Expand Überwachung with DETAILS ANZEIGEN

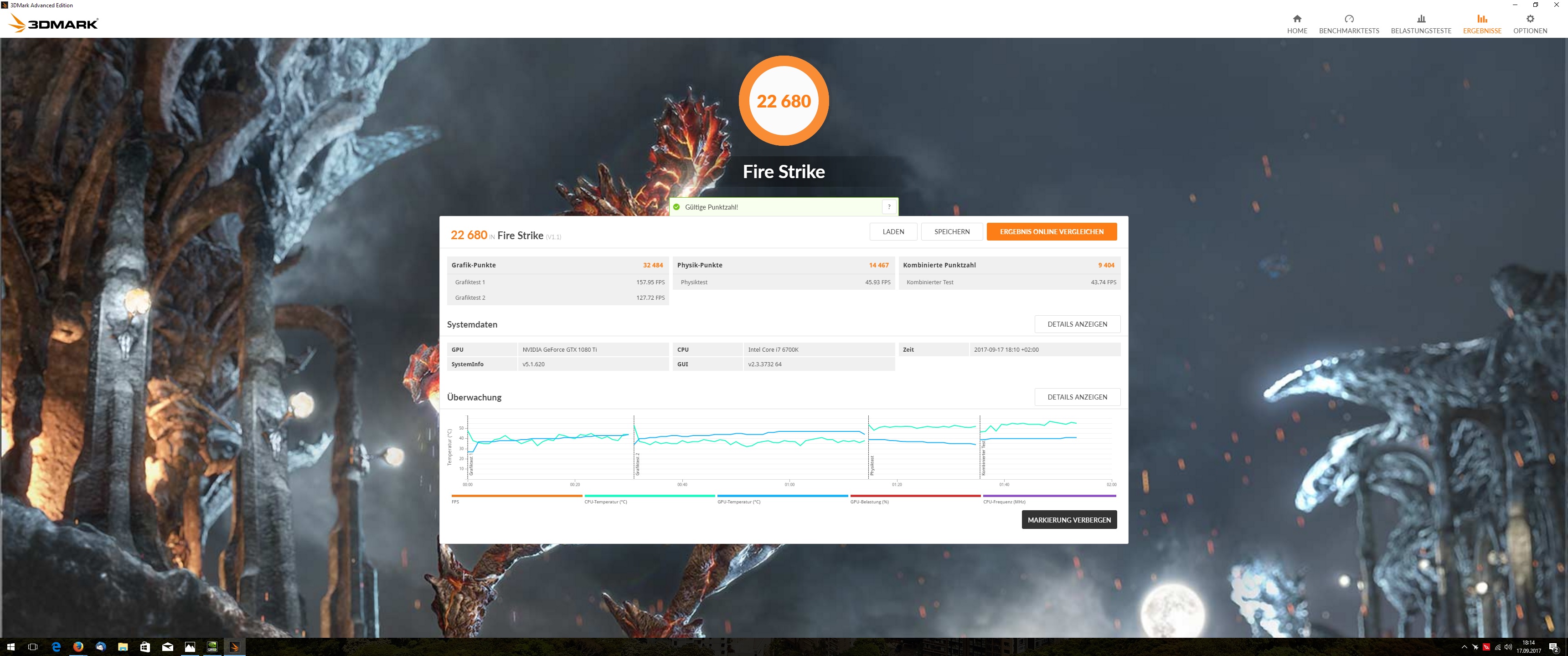[x=1077, y=397]
